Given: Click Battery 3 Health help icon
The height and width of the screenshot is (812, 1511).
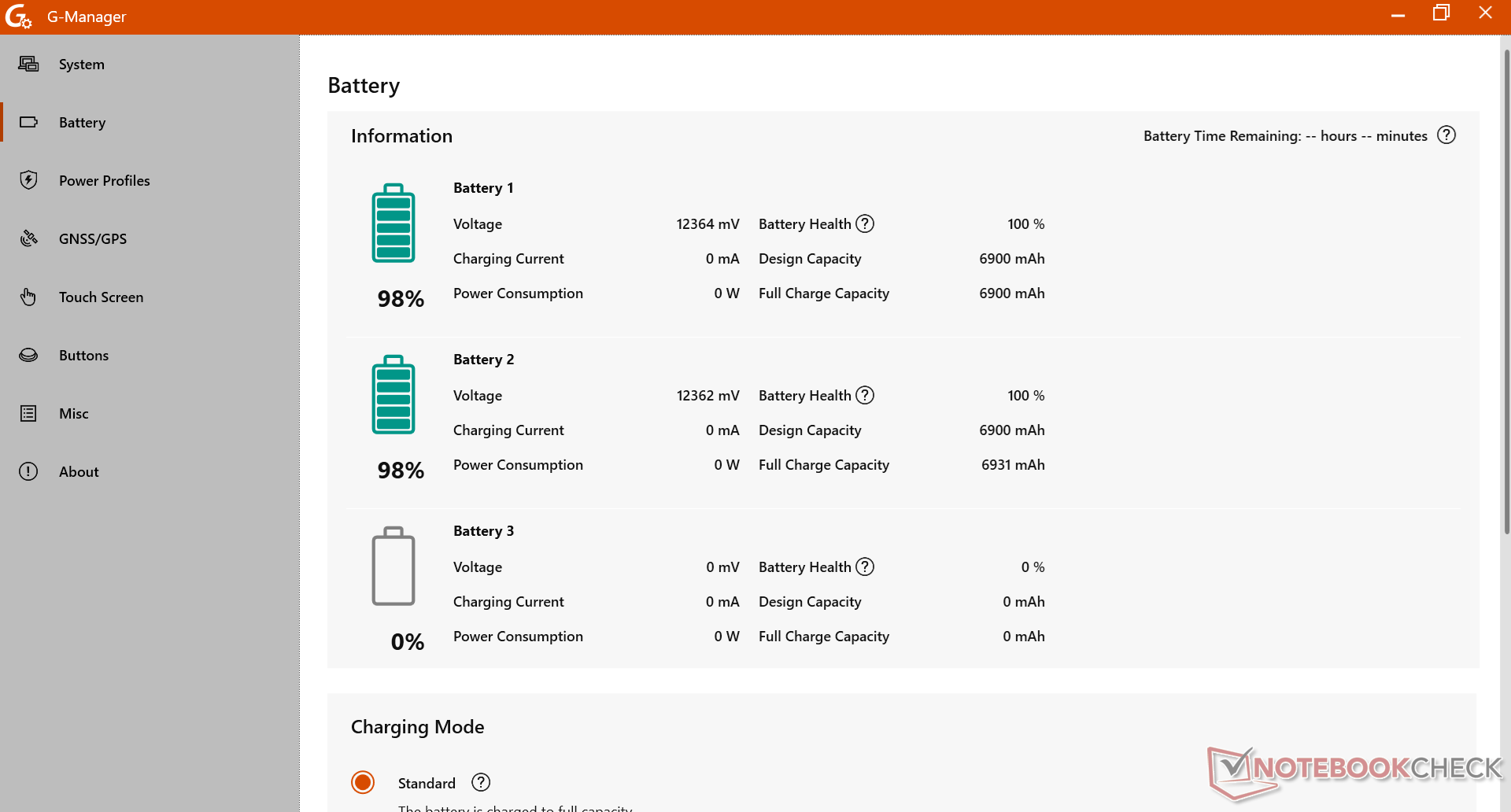Looking at the screenshot, I should [x=865, y=567].
